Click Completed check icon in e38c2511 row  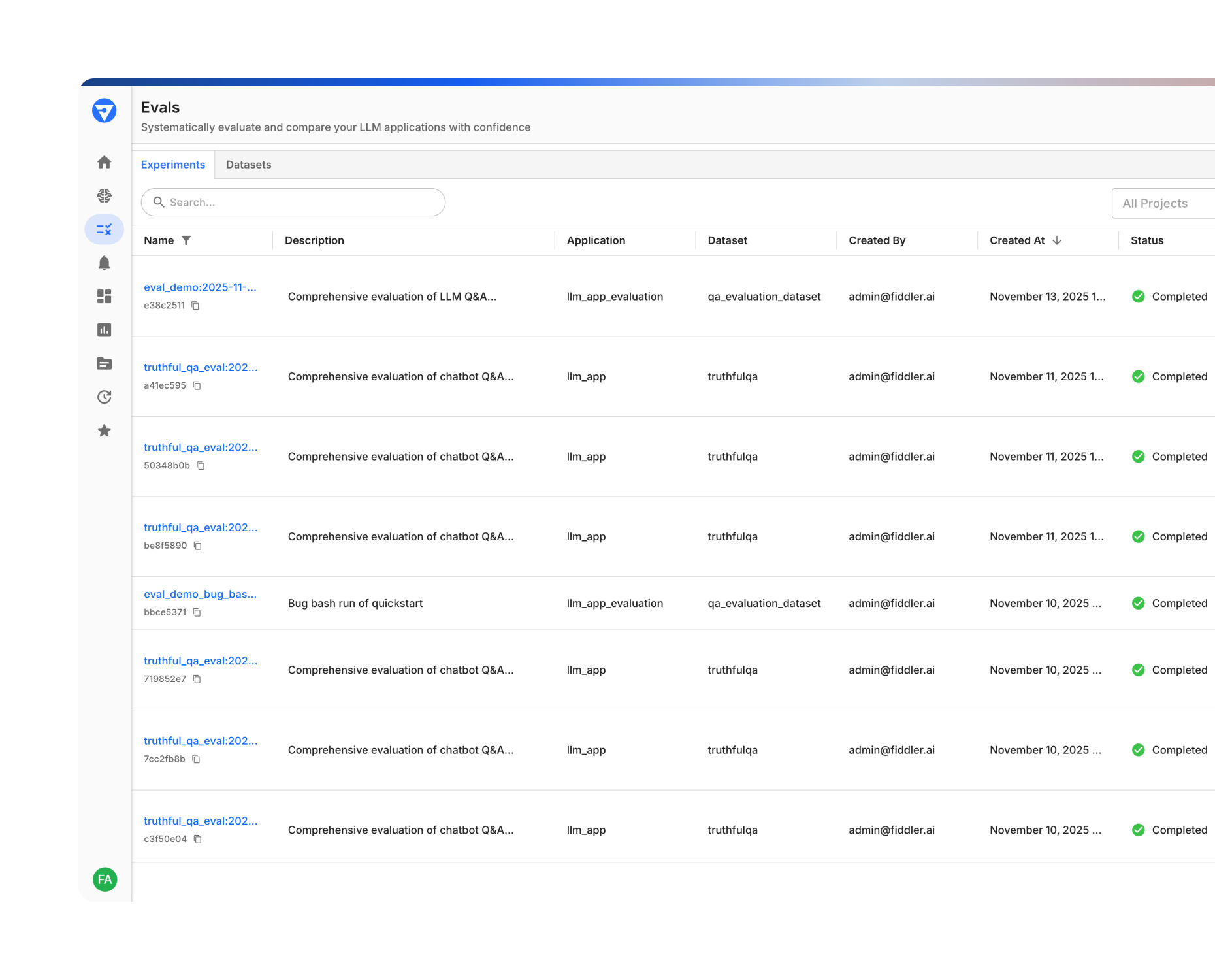click(1139, 297)
